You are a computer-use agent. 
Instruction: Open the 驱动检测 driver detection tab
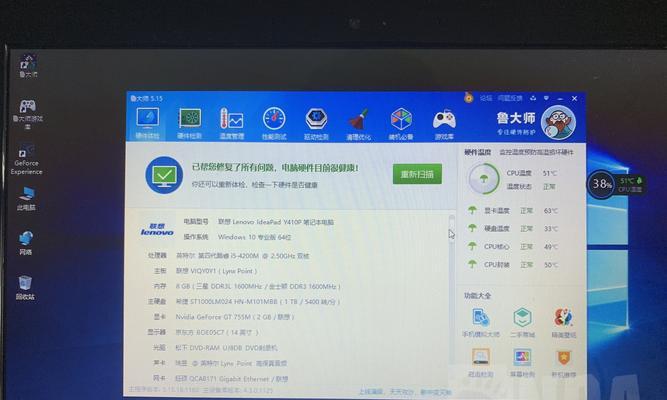pos(316,123)
